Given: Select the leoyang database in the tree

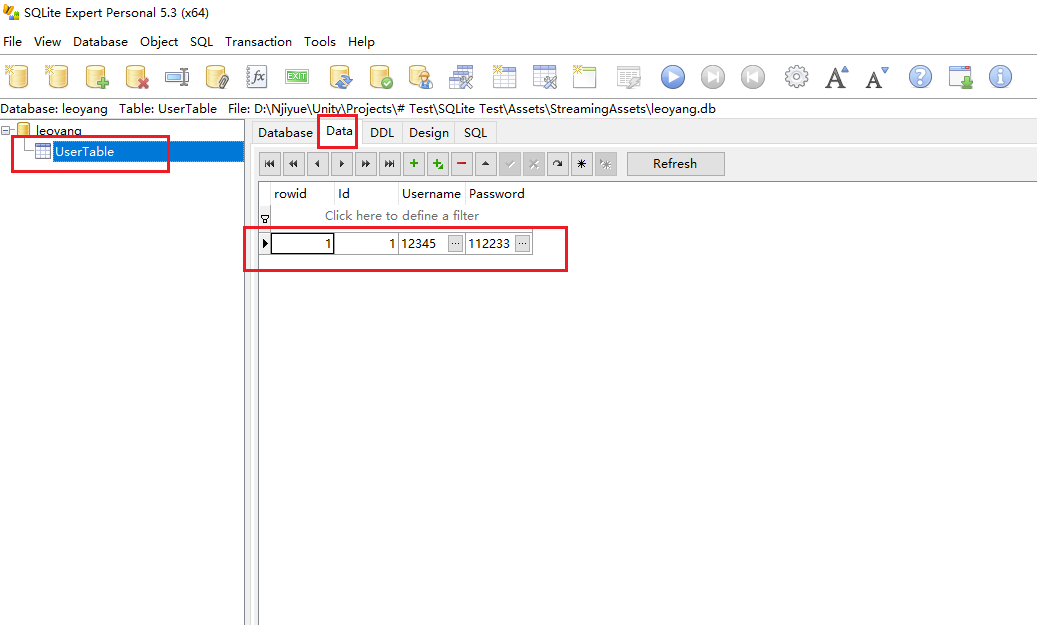Looking at the screenshot, I should pyautogui.click(x=58, y=130).
